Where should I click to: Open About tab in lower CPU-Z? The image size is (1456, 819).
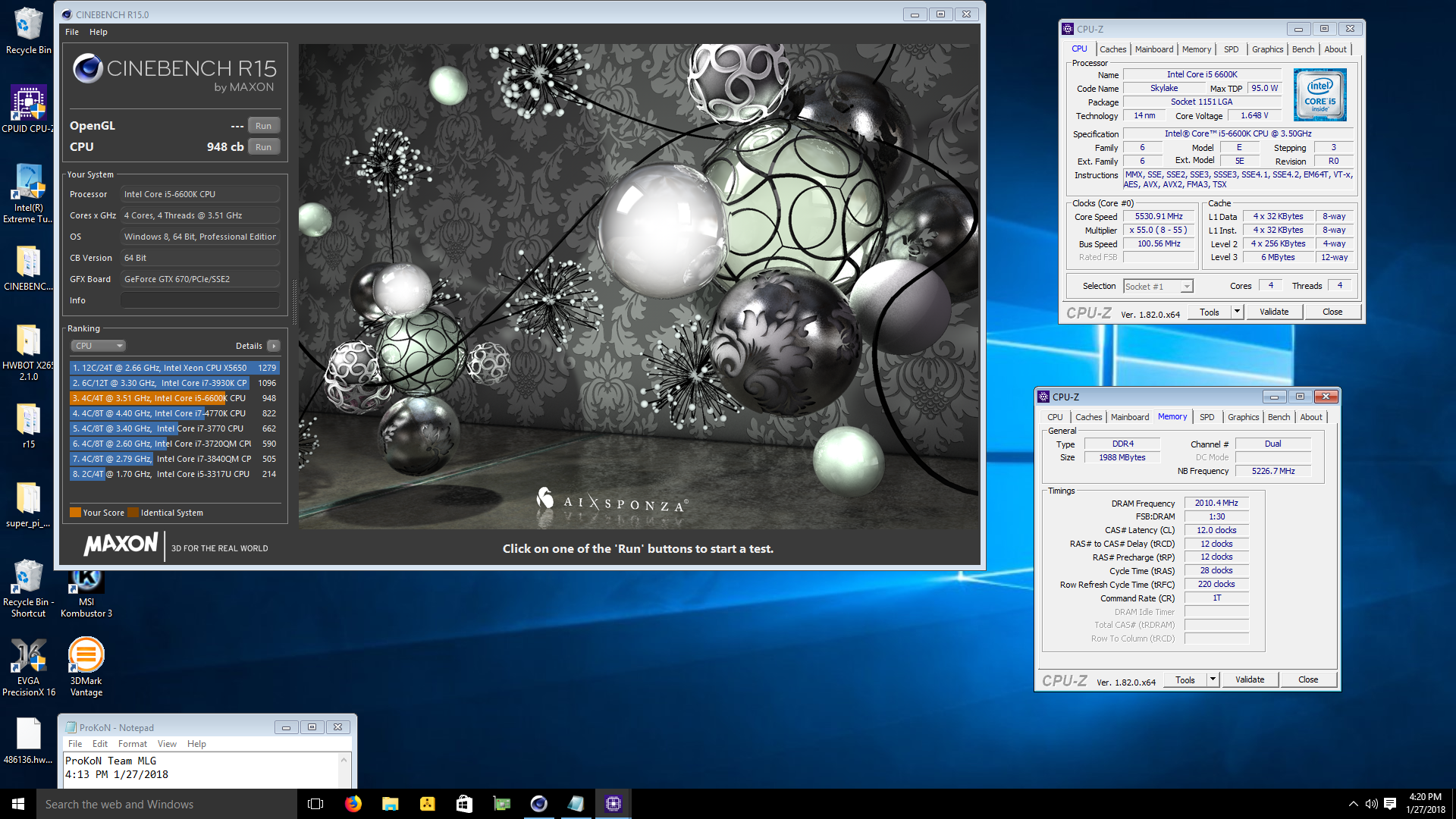pos(1311,417)
